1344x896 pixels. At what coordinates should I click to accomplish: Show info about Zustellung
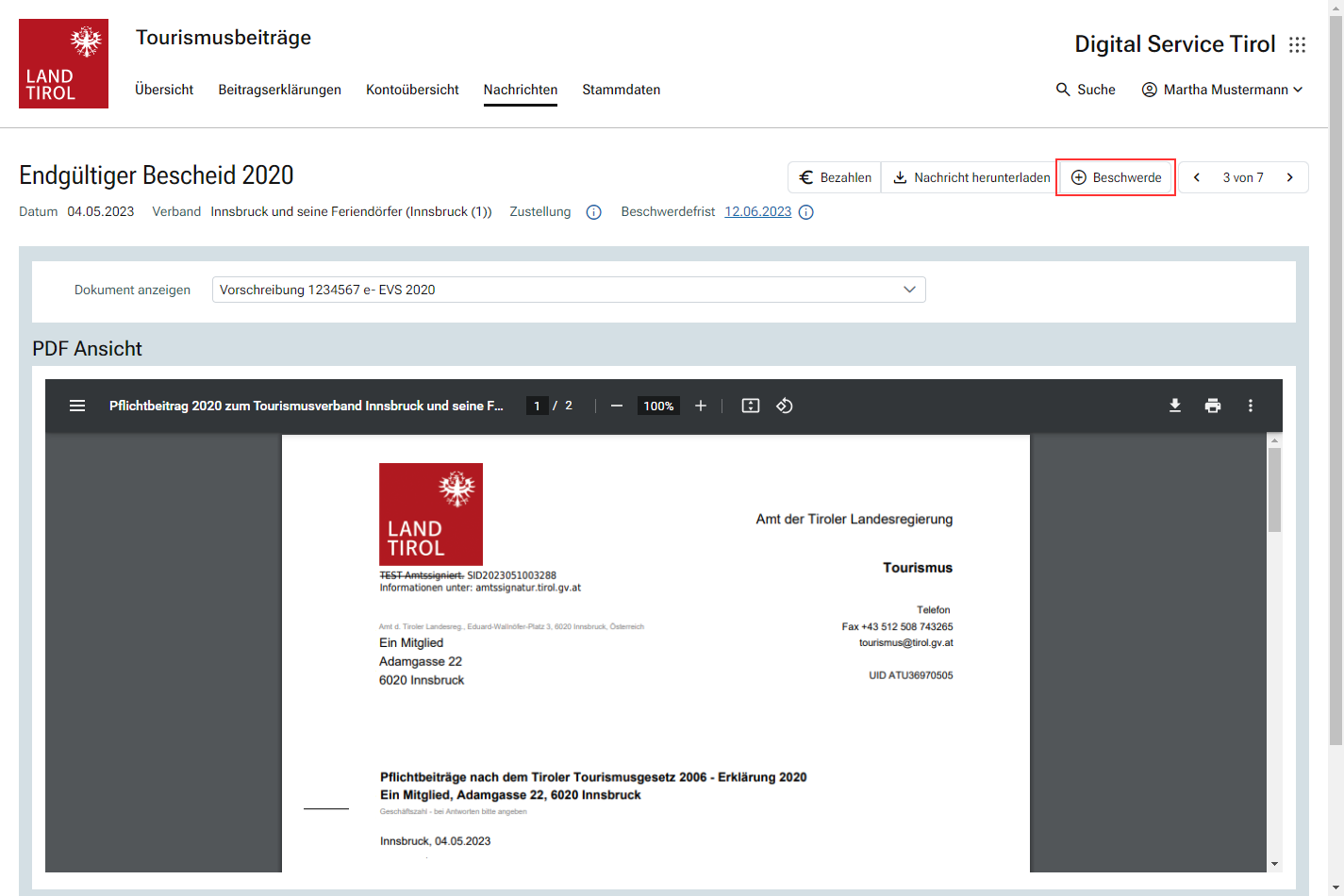[594, 212]
